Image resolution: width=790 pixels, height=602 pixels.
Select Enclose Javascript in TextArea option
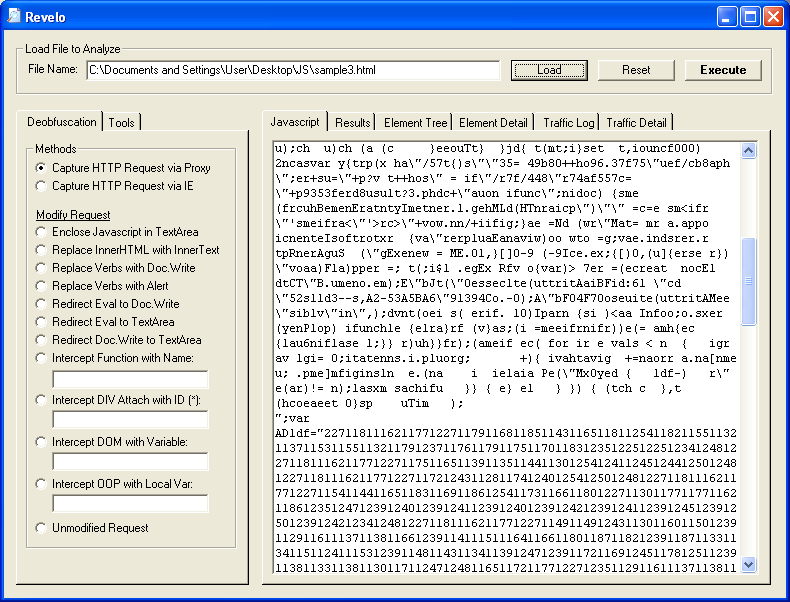point(42,232)
